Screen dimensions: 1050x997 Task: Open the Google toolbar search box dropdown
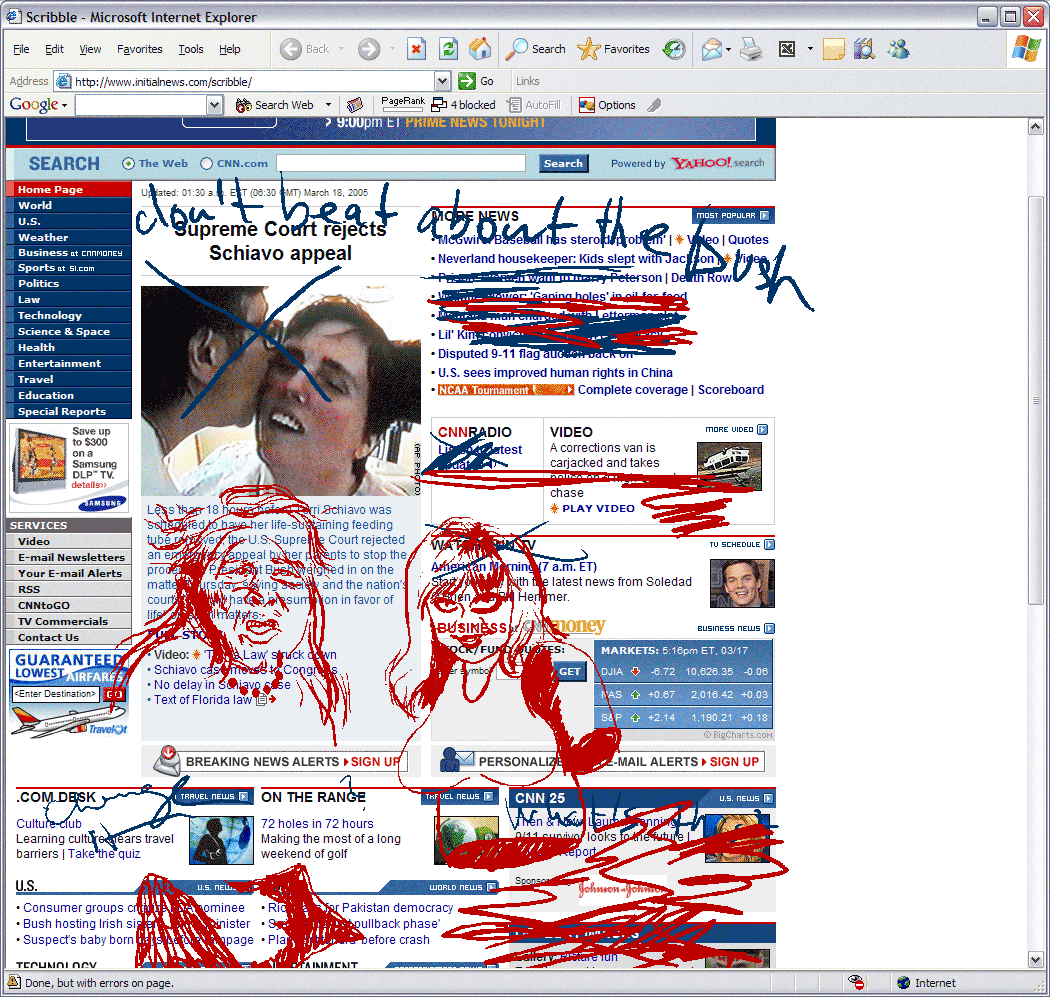coord(214,105)
